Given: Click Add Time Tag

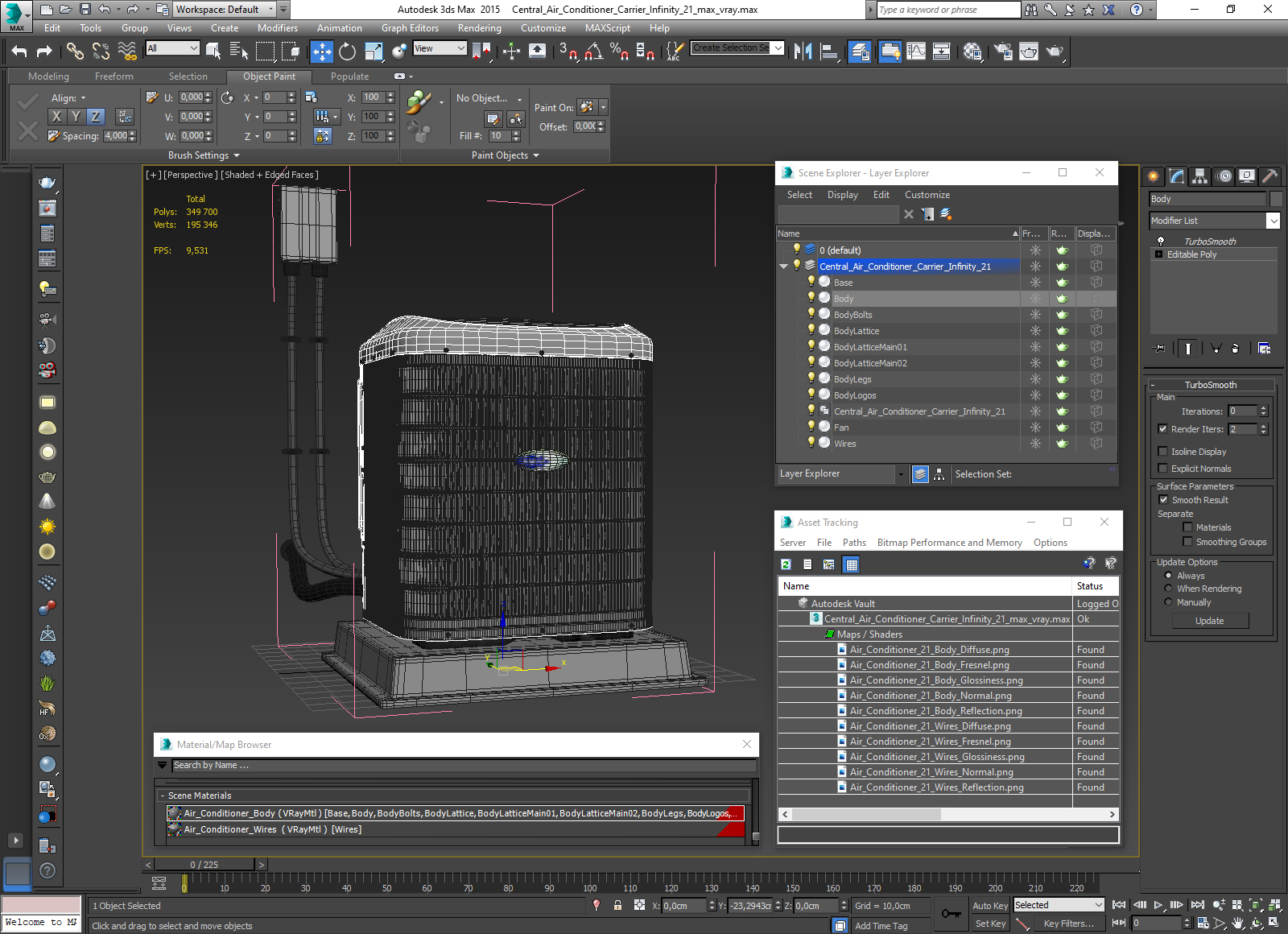Looking at the screenshot, I should click(x=881, y=926).
